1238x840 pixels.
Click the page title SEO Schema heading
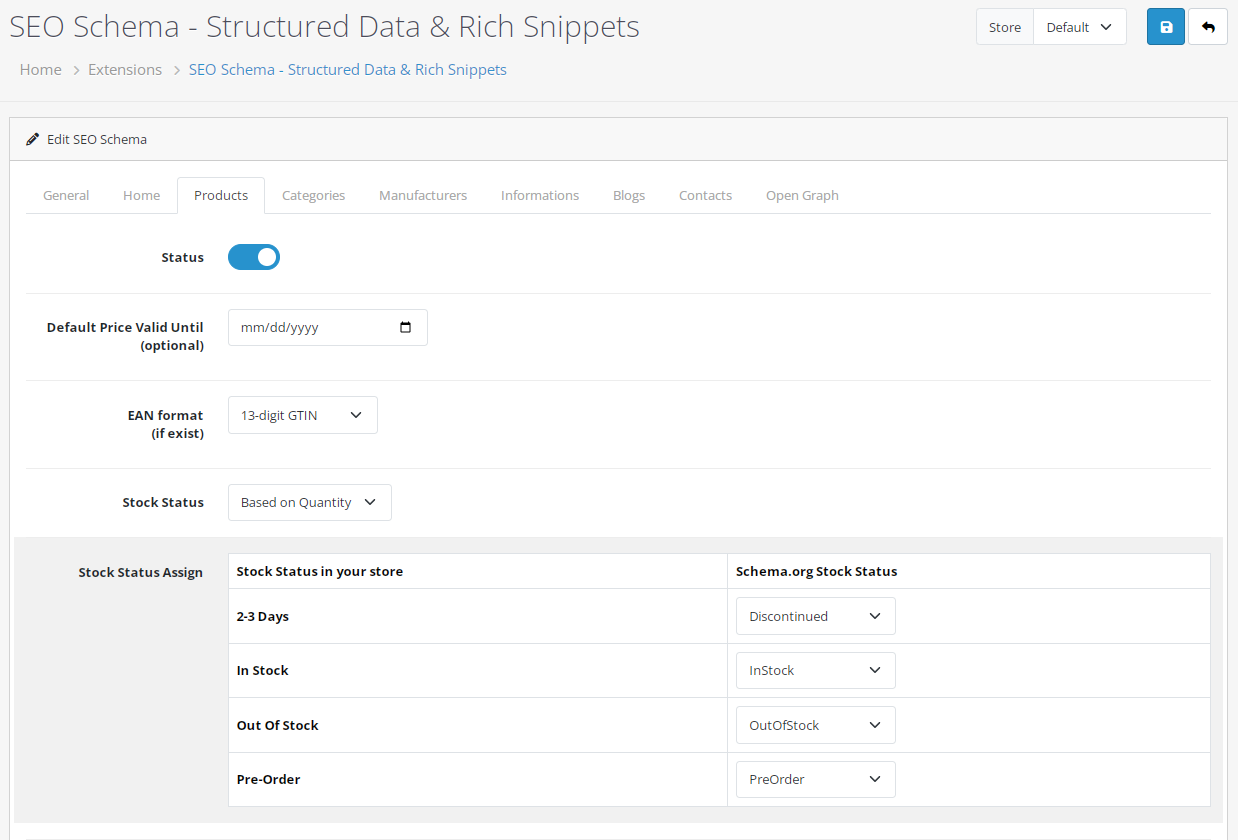[325, 26]
